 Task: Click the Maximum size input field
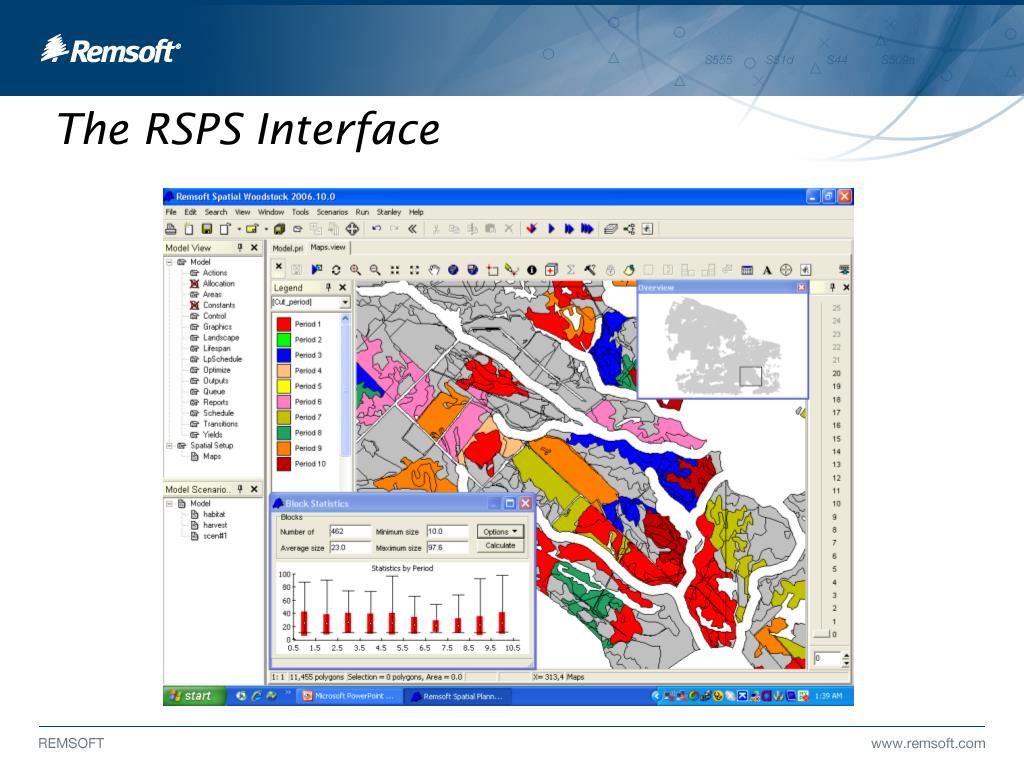pyautogui.click(x=447, y=547)
